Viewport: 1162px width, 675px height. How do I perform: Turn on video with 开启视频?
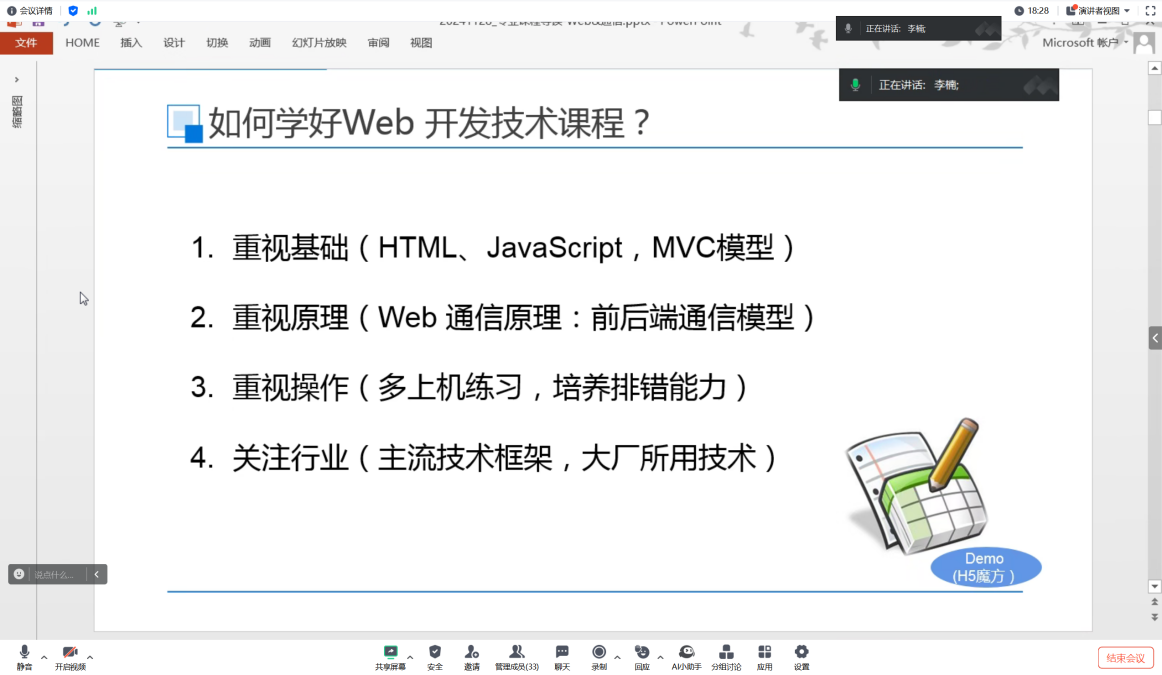point(70,654)
